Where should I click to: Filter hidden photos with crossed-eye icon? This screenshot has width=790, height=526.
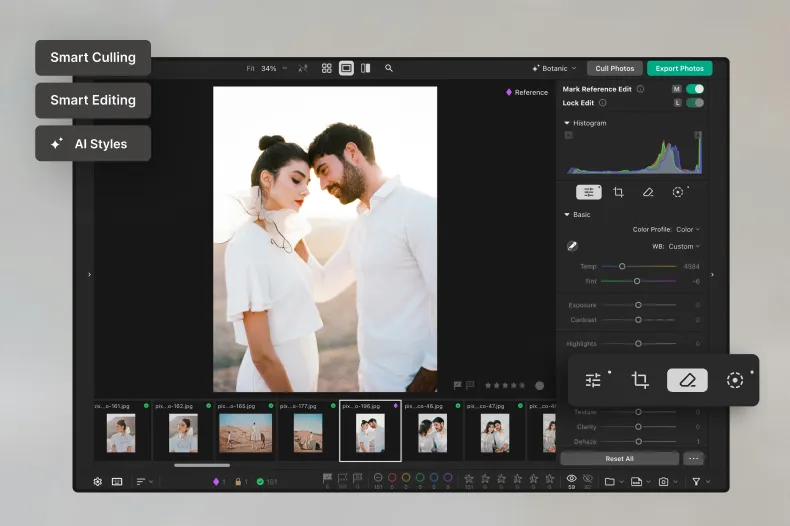coord(587,479)
